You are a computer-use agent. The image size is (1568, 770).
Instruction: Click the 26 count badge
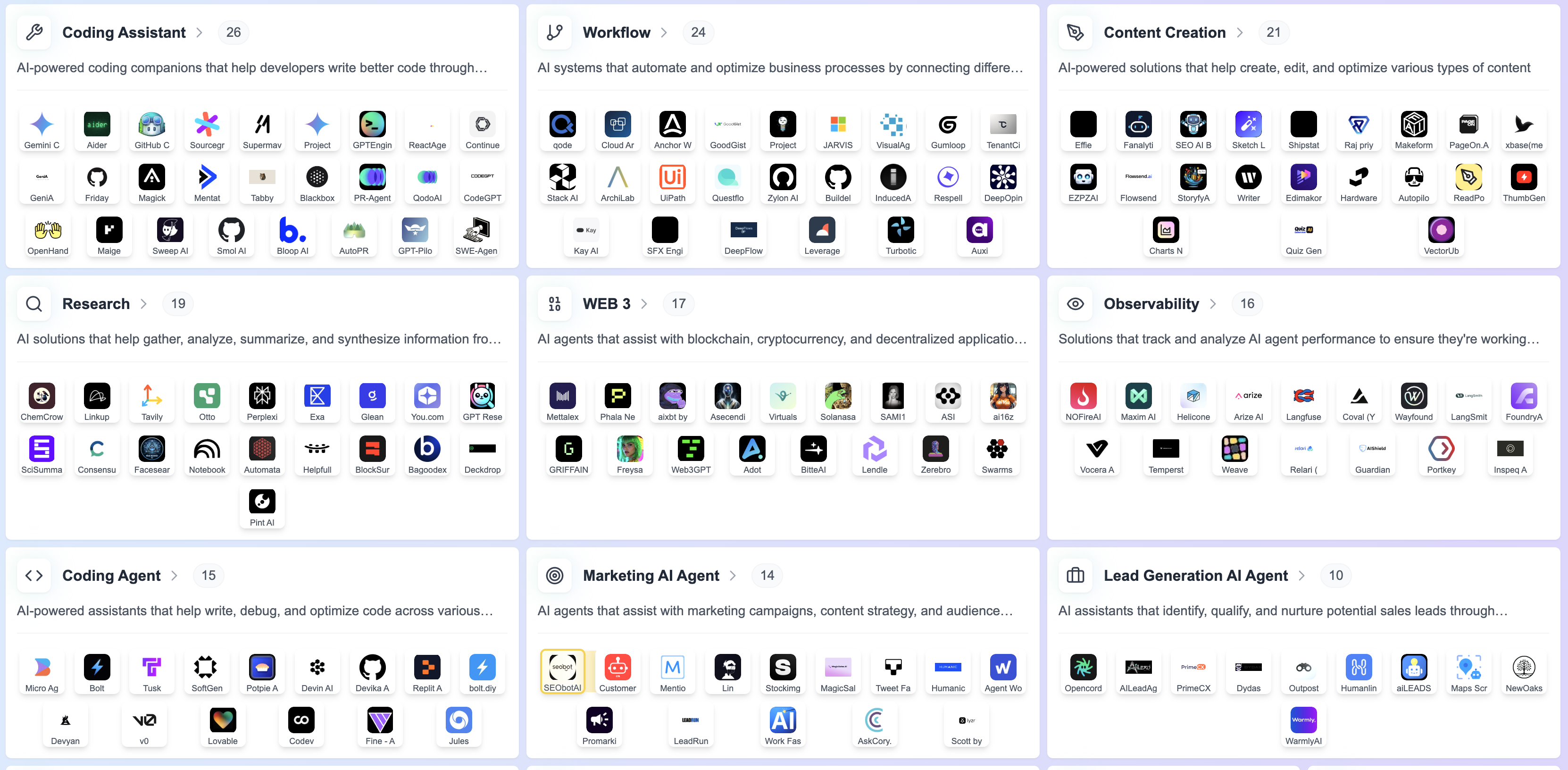click(x=233, y=33)
